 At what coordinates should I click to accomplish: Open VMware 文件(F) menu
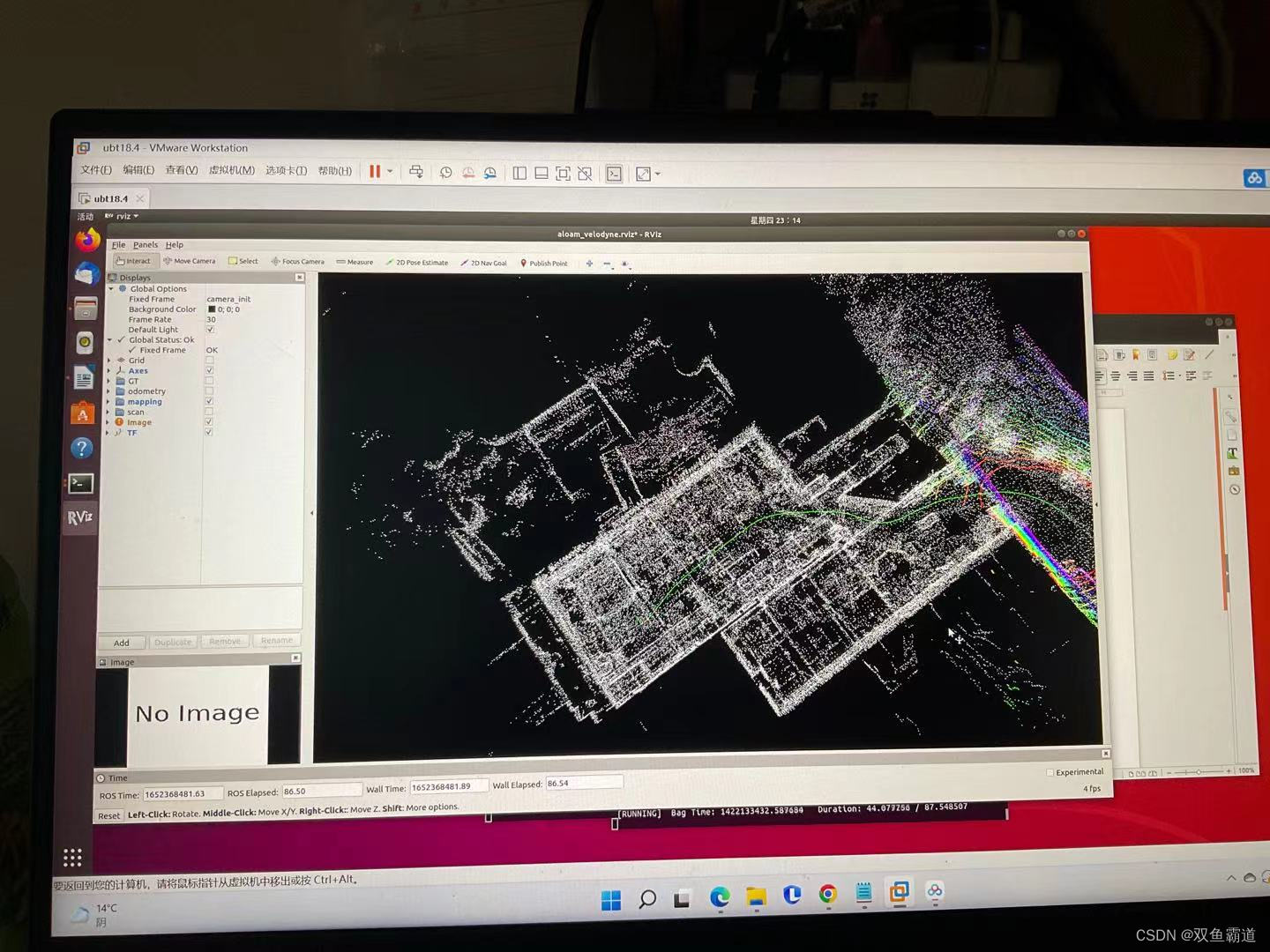pos(96,169)
